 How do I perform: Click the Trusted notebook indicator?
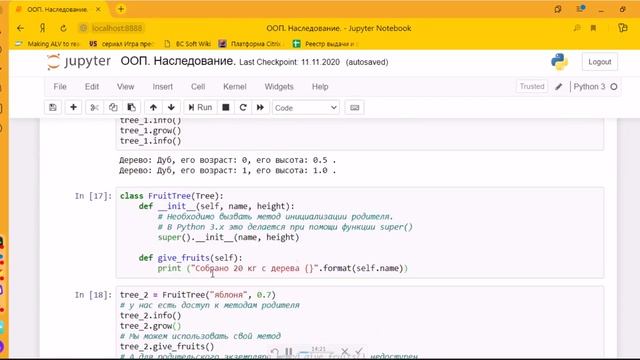click(532, 87)
